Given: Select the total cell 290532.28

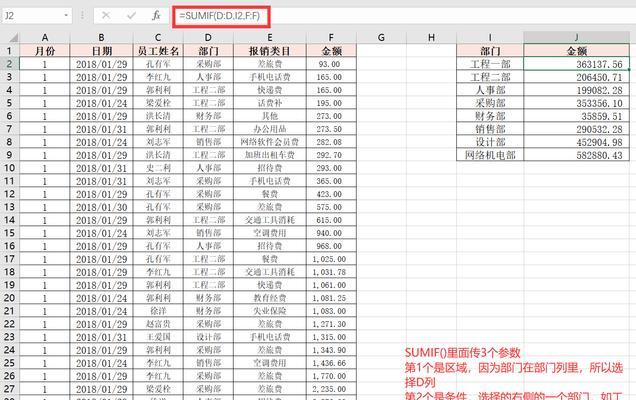Looking at the screenshot, I should 576,129.
